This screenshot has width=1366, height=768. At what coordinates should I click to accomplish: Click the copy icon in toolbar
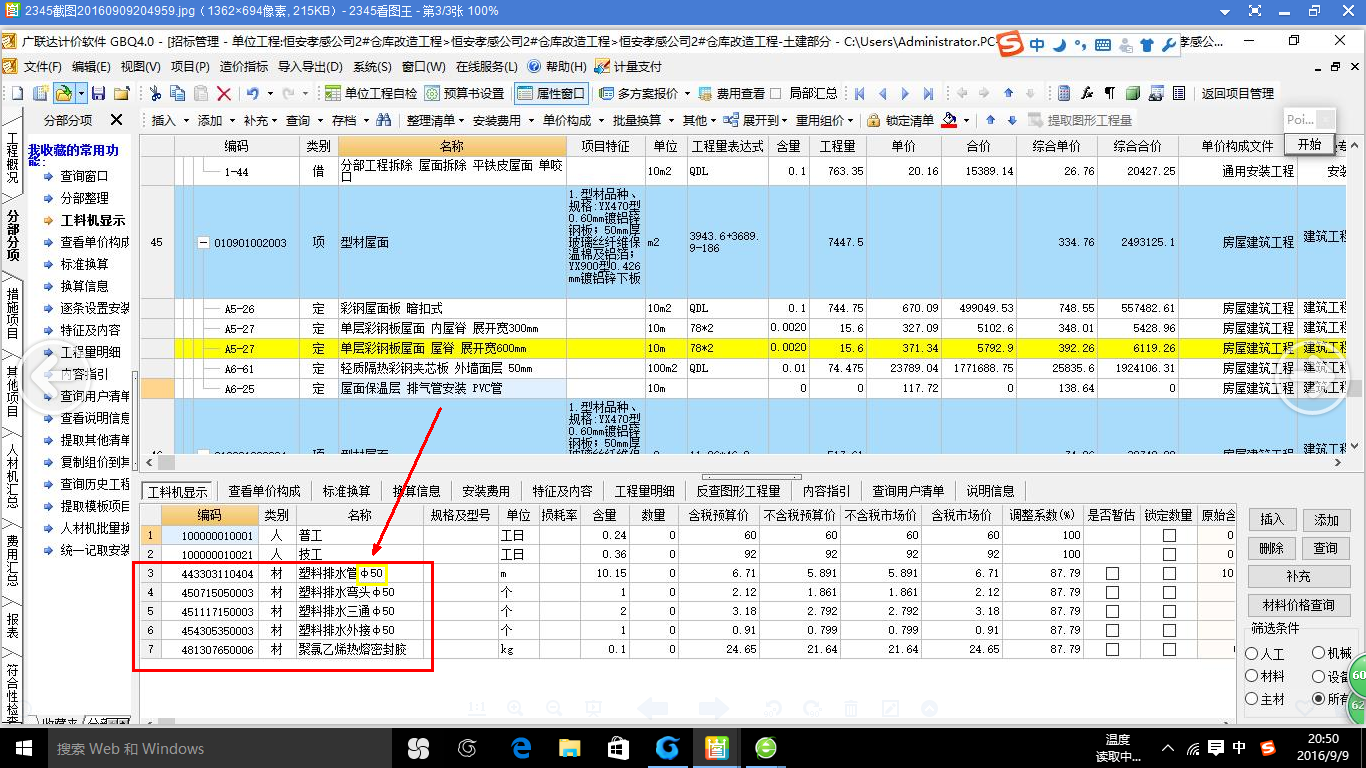177,93
